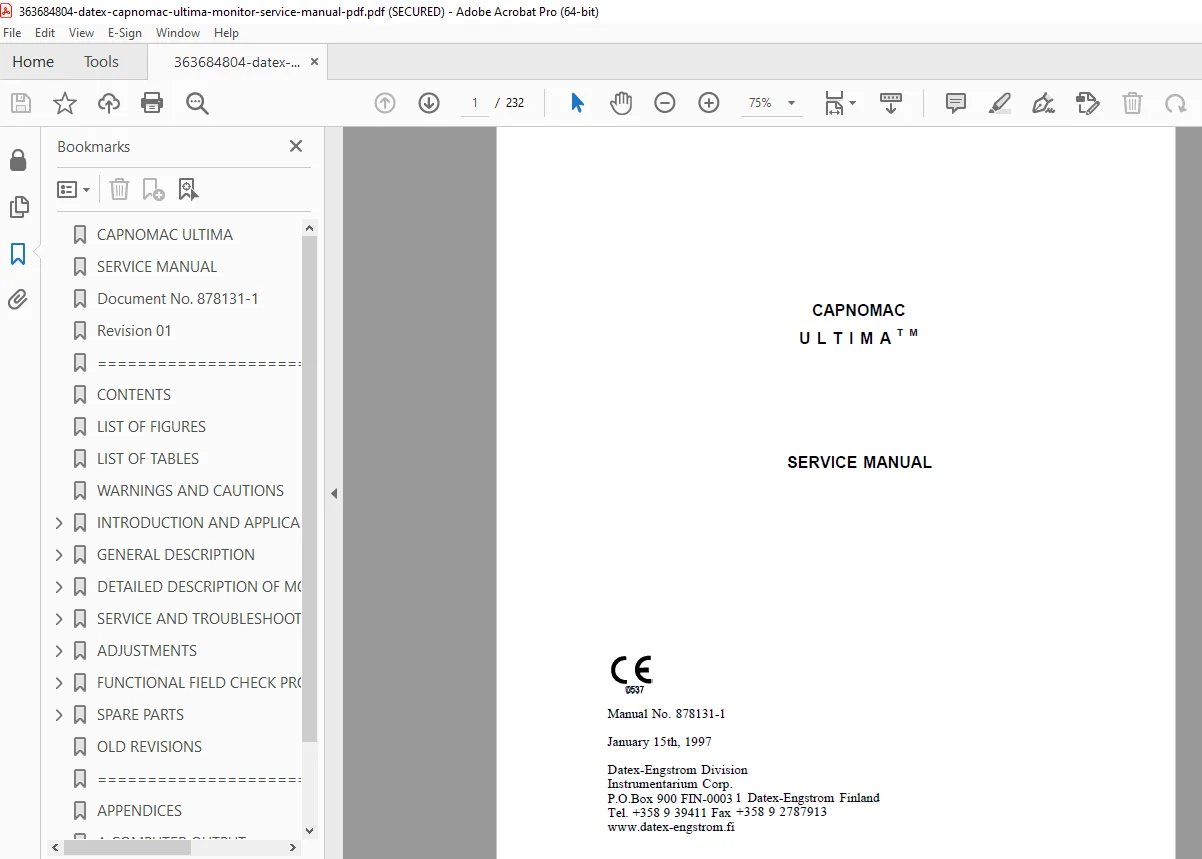Open the Edit menu
The width and height of the screenshot is (1202, 859).
click(x=45, y=33)
